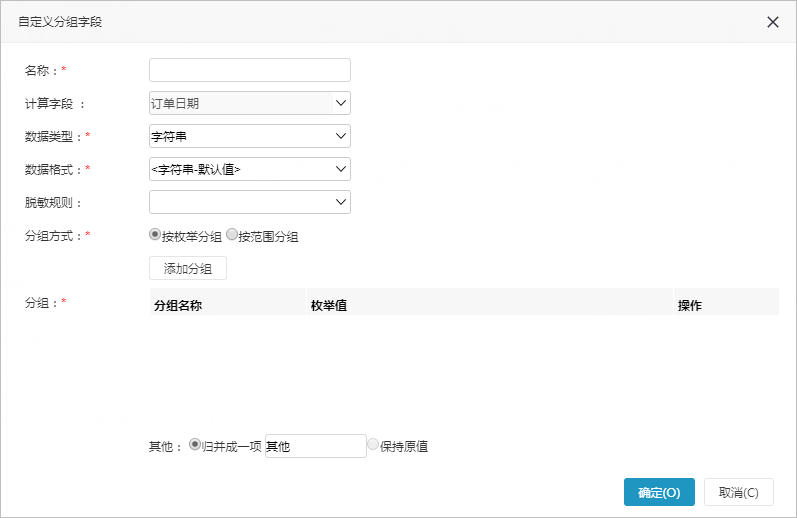The image size is (797, 518).
Task: Open the 计算字段 dropdown showing 订单日期
Action: 250,103
